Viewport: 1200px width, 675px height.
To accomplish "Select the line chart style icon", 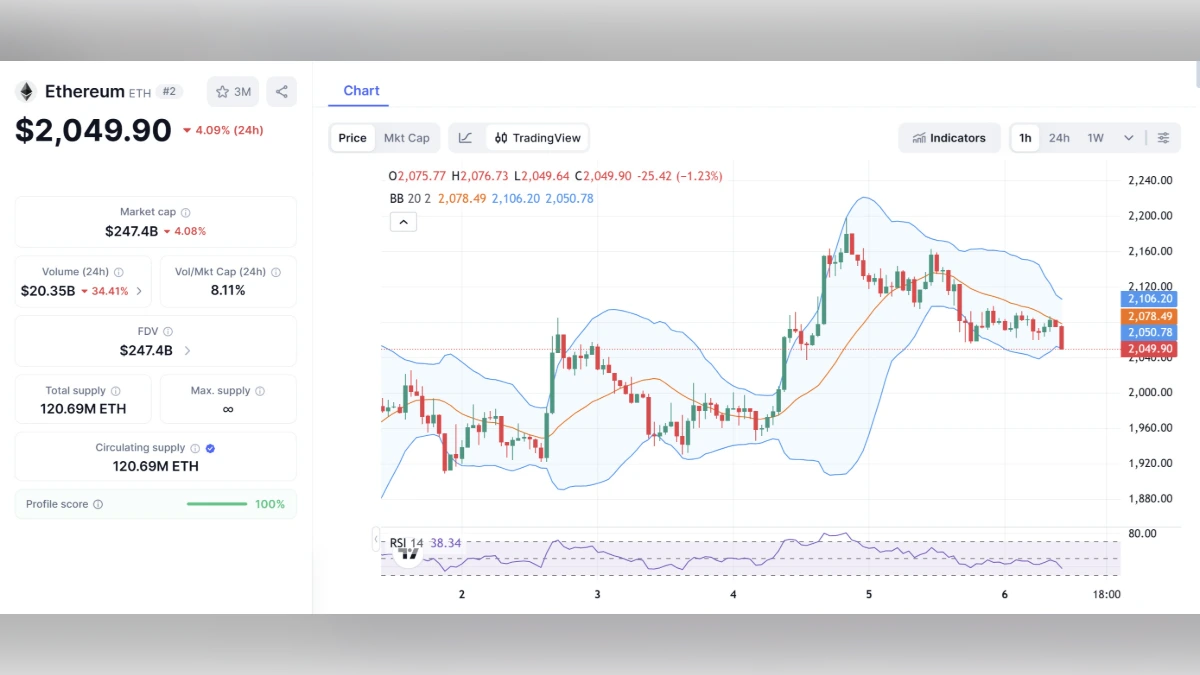I will (x=466, y=137).
